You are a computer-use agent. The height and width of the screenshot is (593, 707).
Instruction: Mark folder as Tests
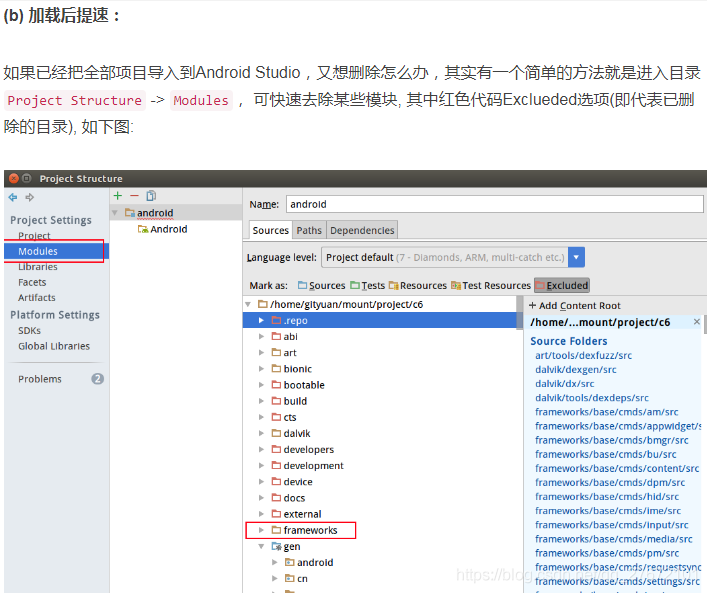[x=367, y=285]
